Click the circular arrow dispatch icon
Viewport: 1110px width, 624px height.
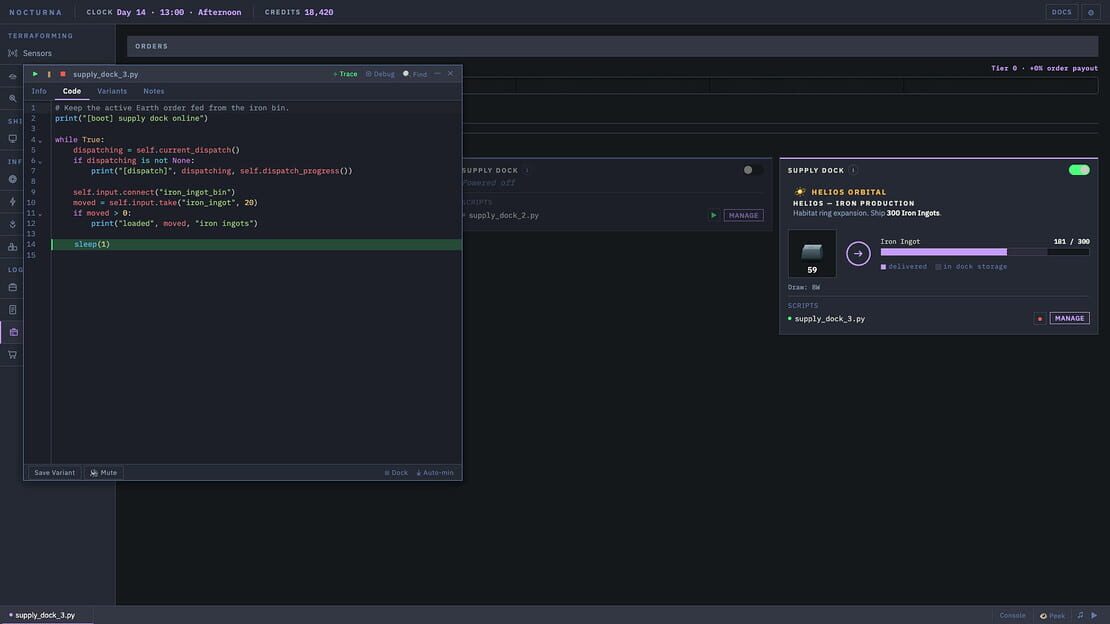[x=858, y=253]
